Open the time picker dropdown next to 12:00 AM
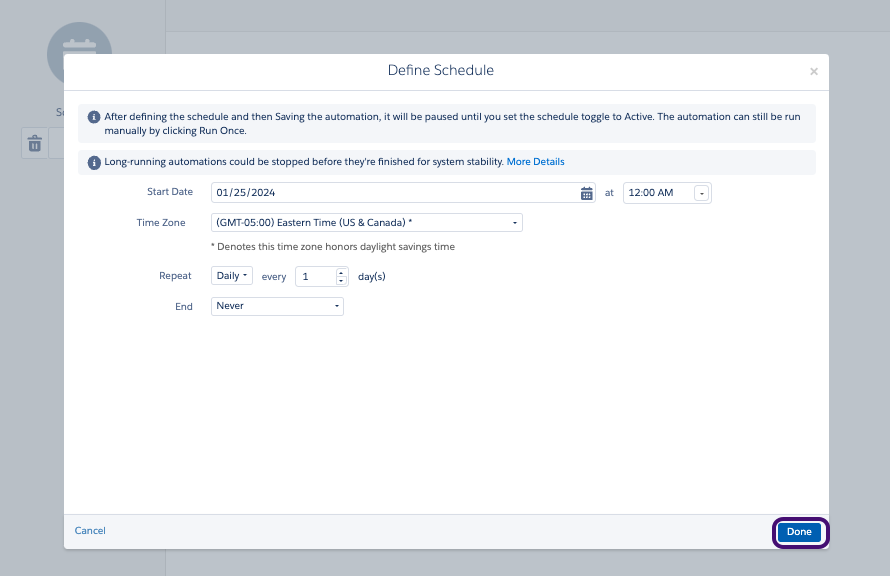This screenshot has width=890, height=576. 702,192
